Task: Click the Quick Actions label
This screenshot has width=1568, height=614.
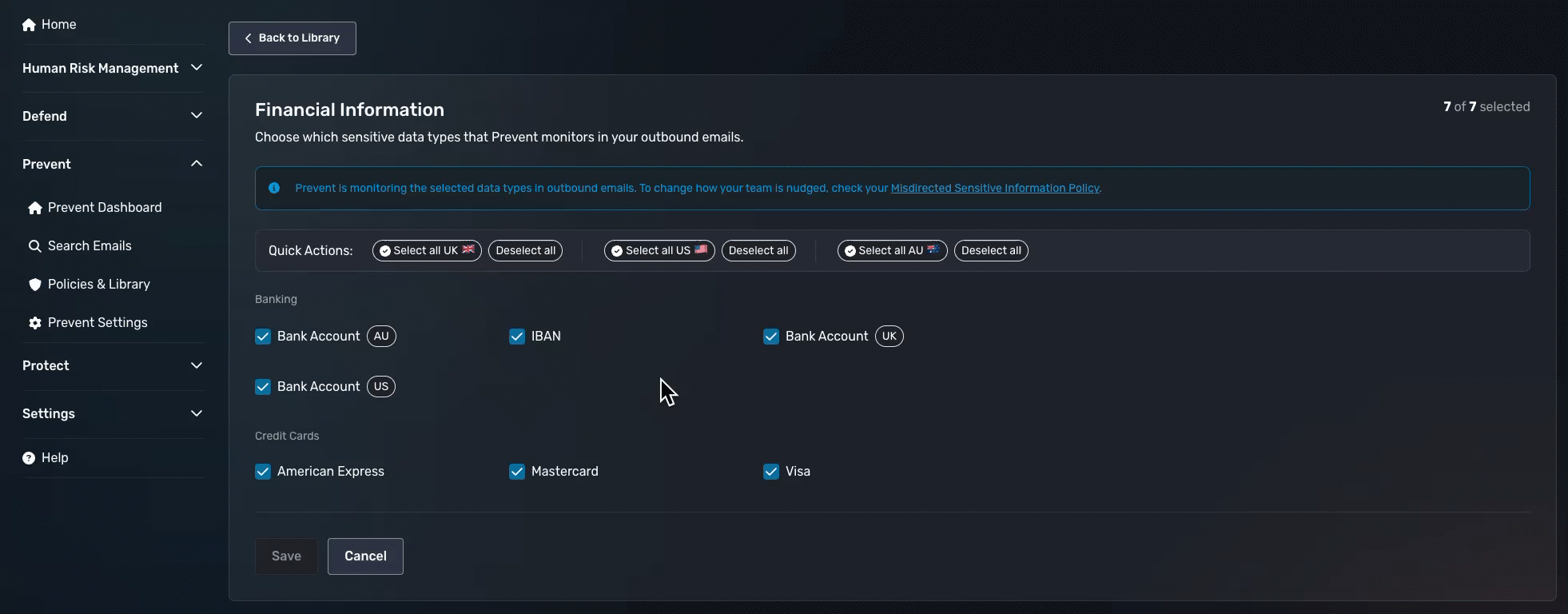Action: (x=311, y=251)
